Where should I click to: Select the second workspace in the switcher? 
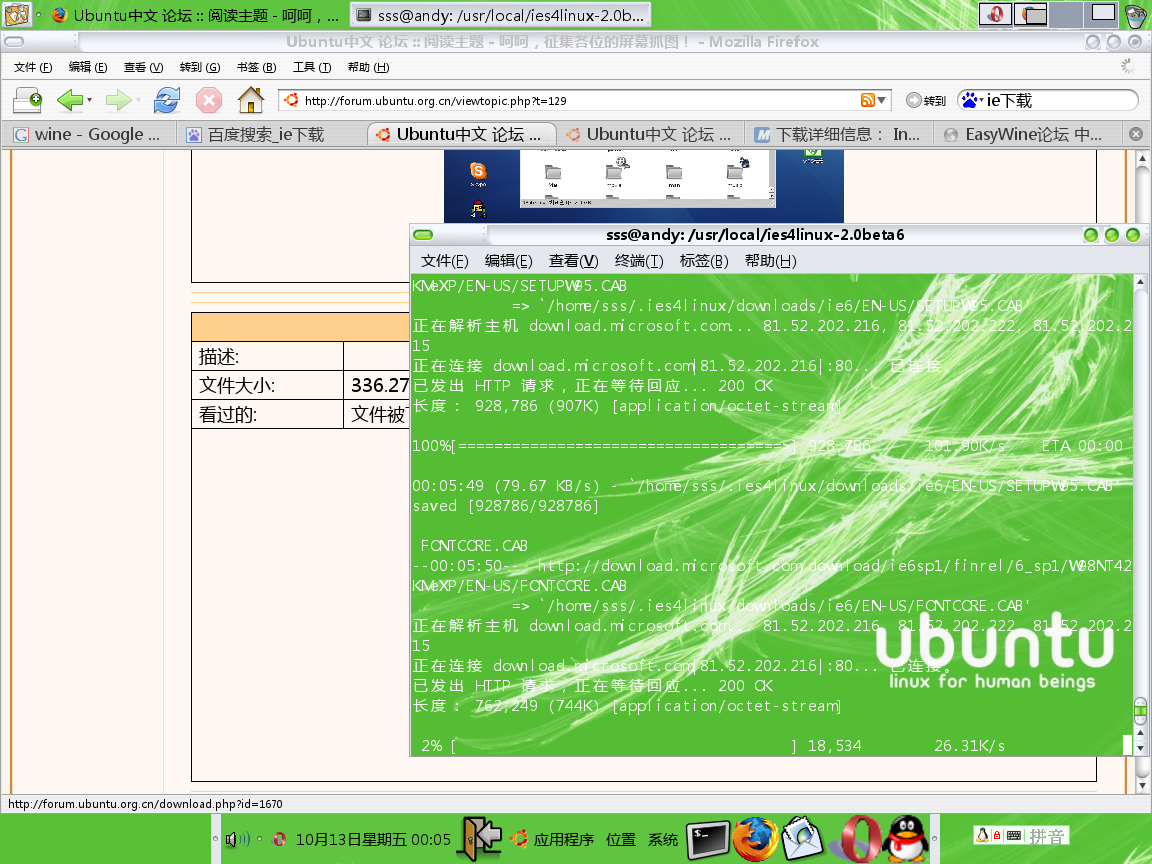1030,14
